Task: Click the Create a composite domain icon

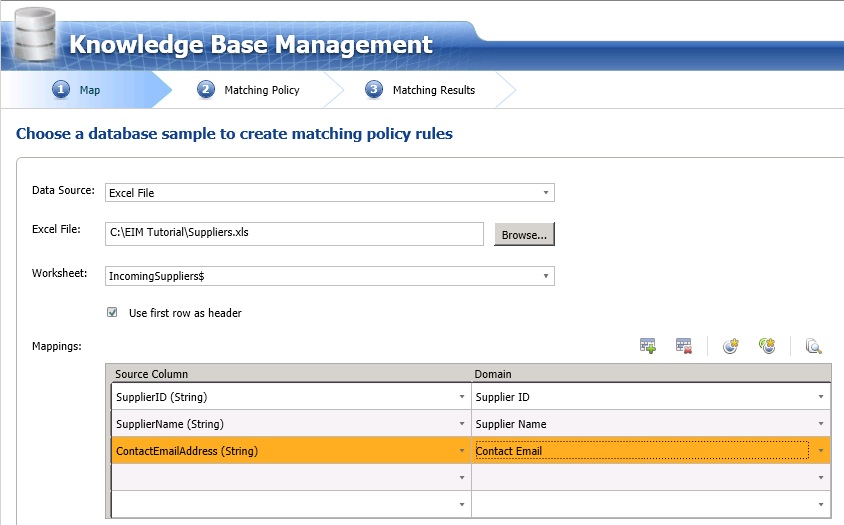Action: tap(767, 346)
